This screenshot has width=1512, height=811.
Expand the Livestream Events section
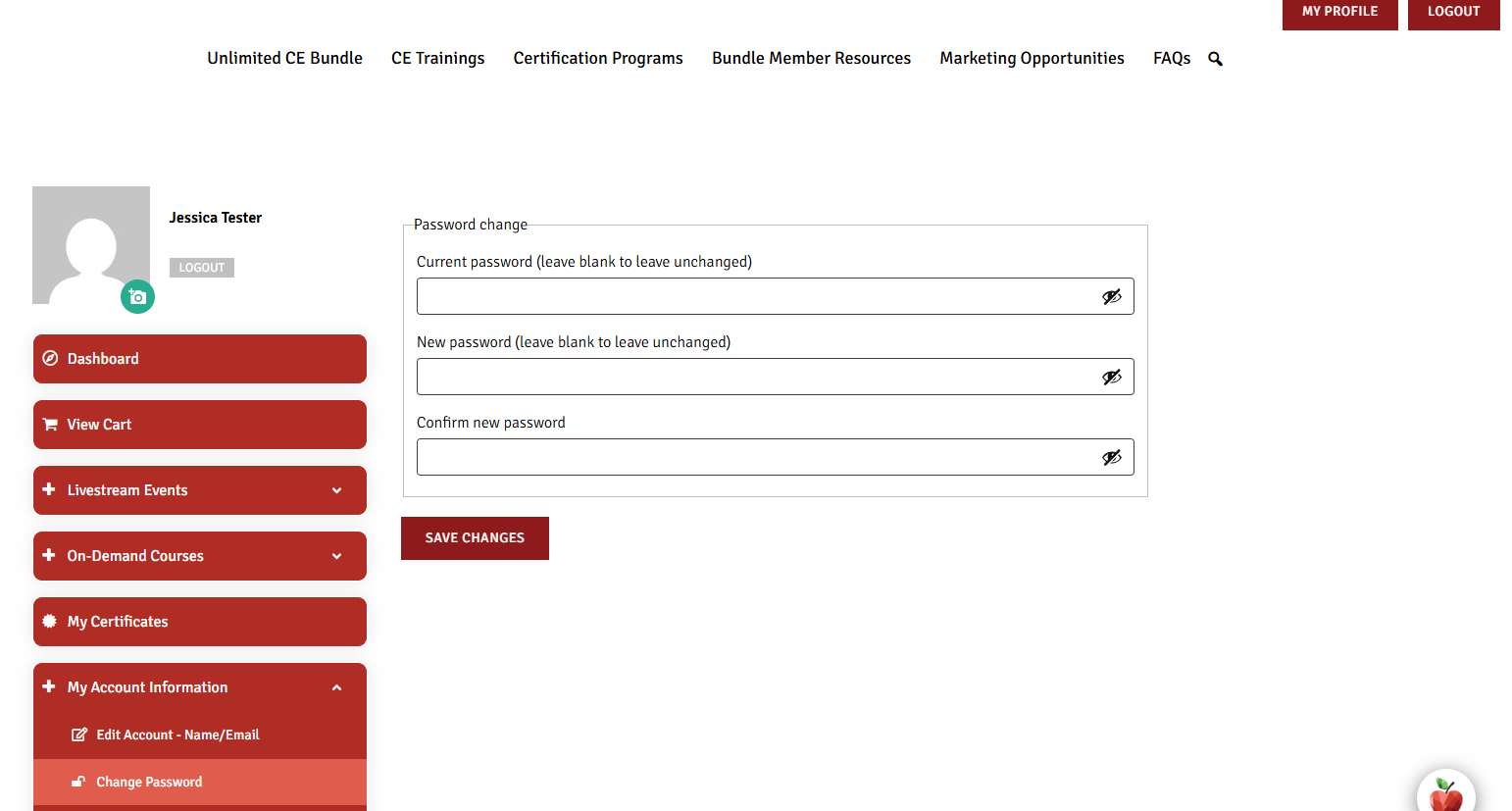336,490
